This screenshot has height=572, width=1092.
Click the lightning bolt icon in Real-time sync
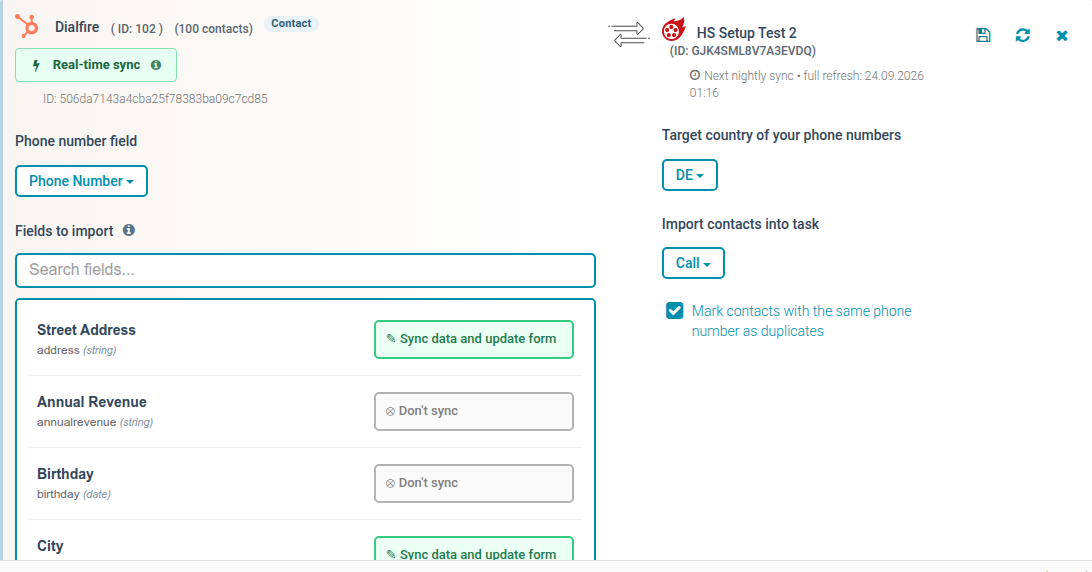[37, 65]
